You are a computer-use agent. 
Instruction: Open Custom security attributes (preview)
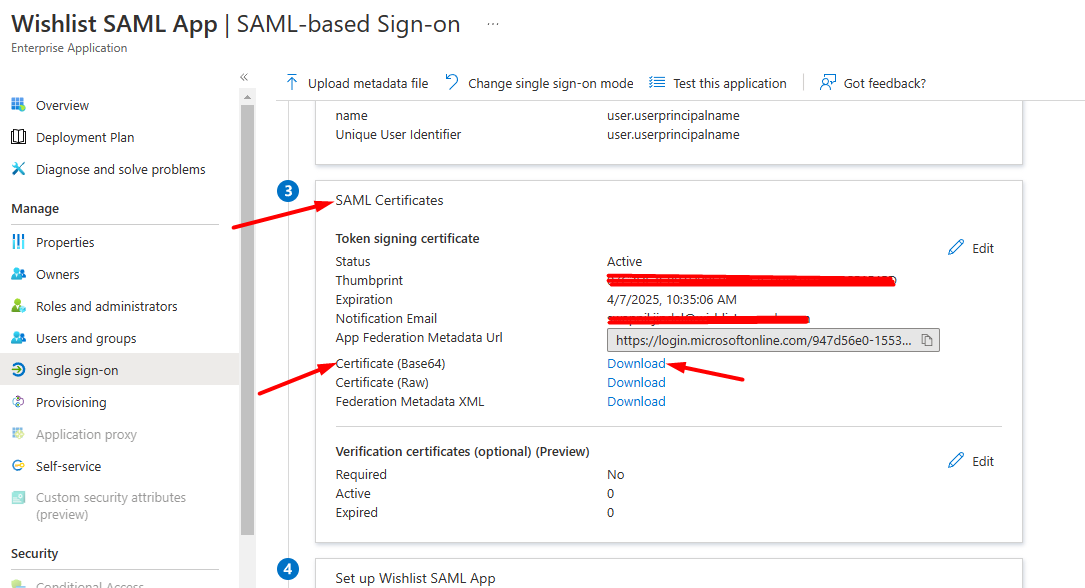(x=111, y=506)
